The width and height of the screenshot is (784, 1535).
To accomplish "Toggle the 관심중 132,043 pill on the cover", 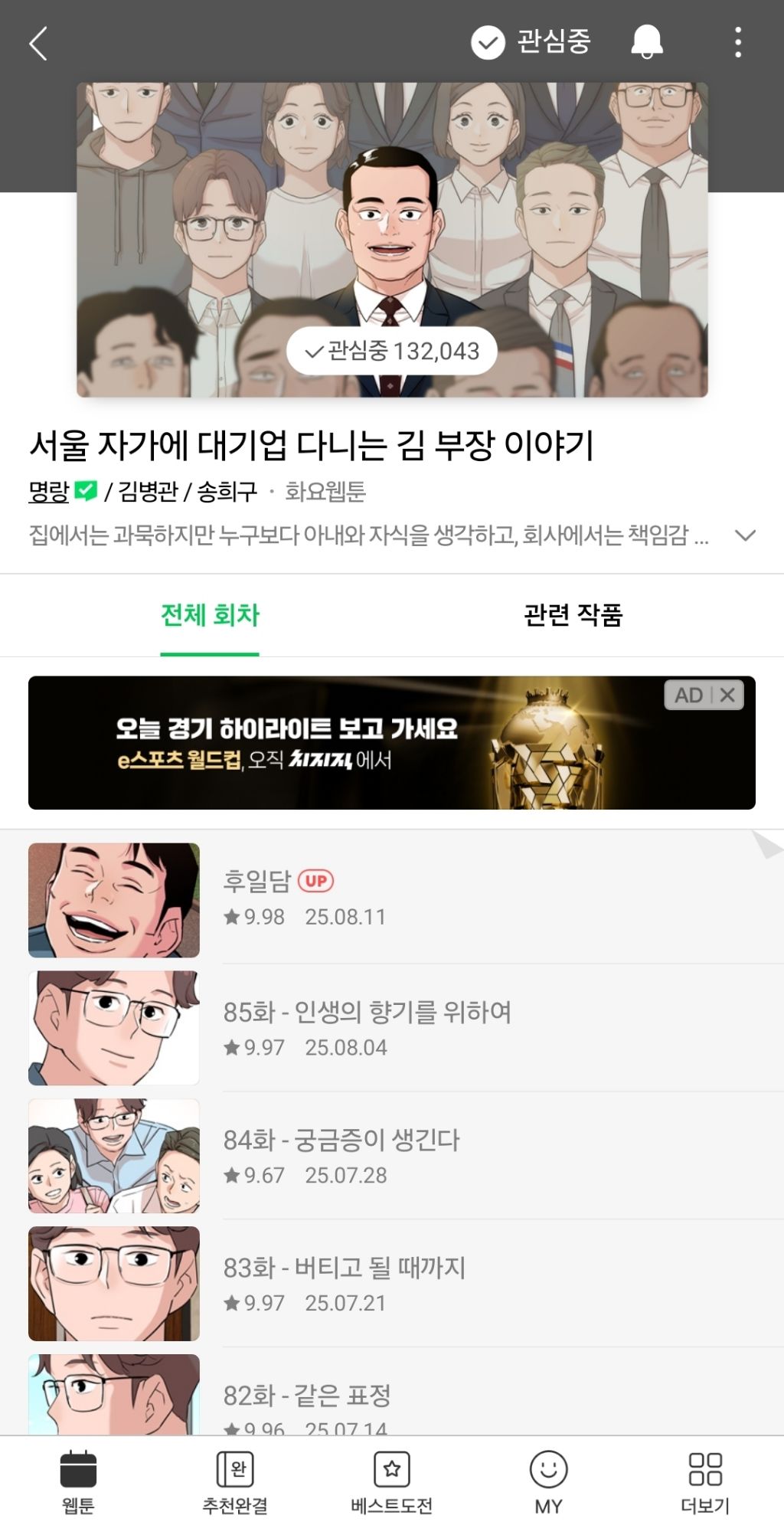I will click(392, 351).
